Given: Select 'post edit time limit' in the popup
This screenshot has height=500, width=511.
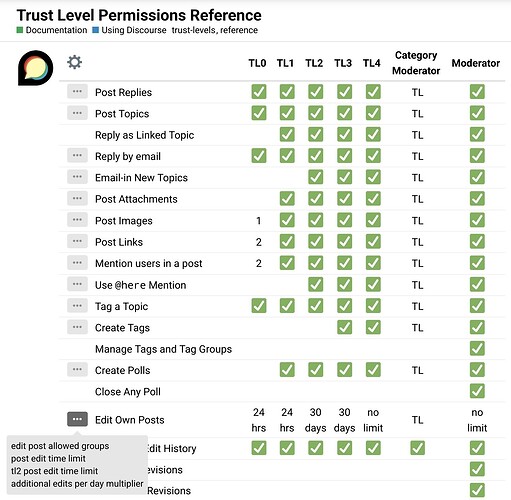Looking at the screenshot, I should [x=48, y=459].
